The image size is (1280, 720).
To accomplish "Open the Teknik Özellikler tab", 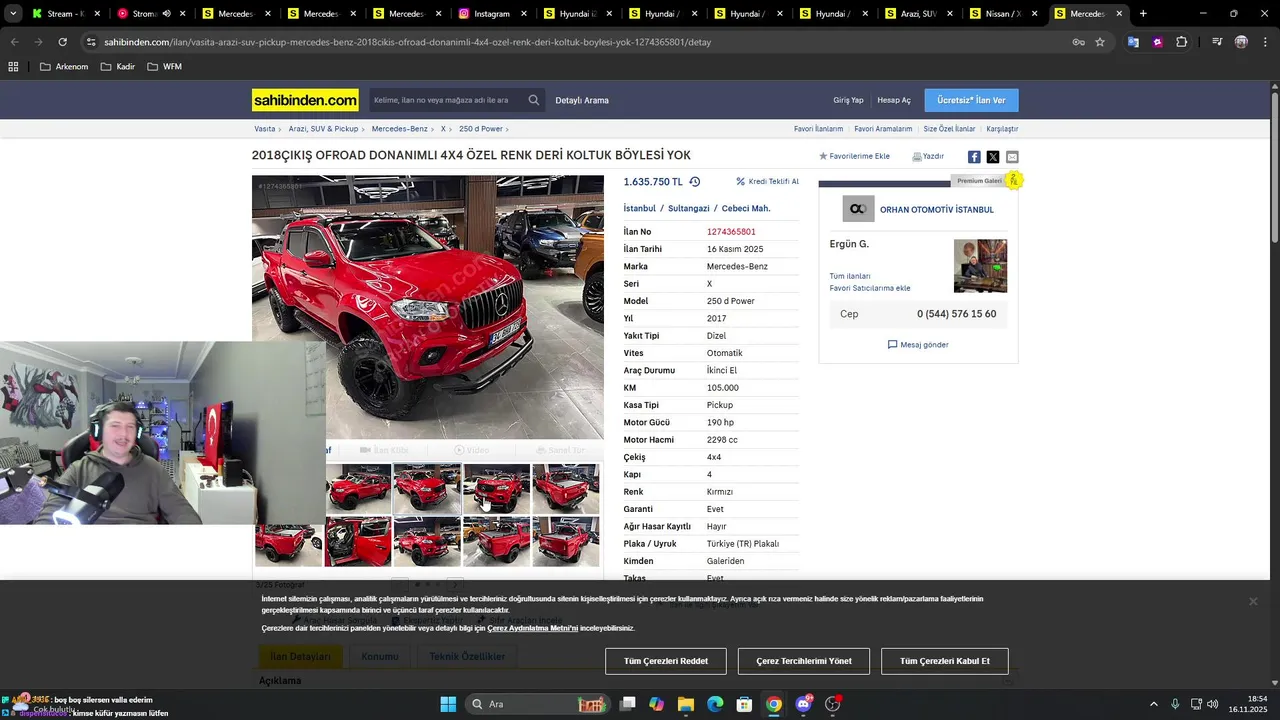I will coord(467,656).
